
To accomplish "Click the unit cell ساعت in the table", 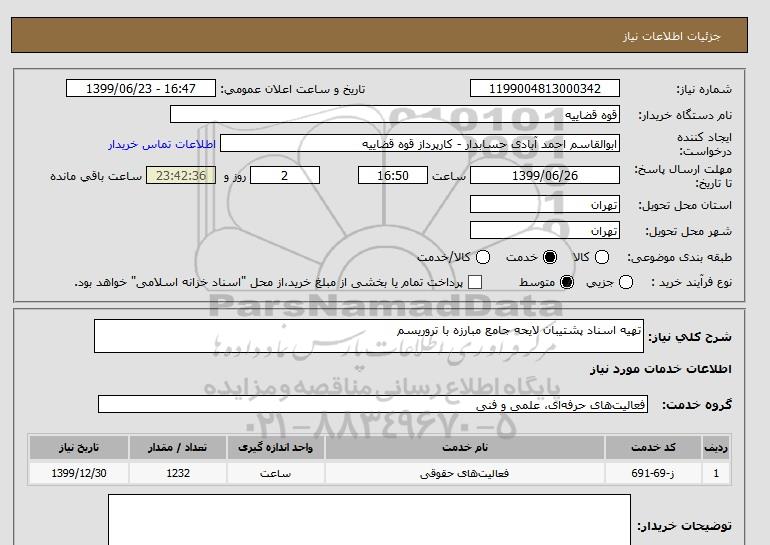I will pos(275,473).
